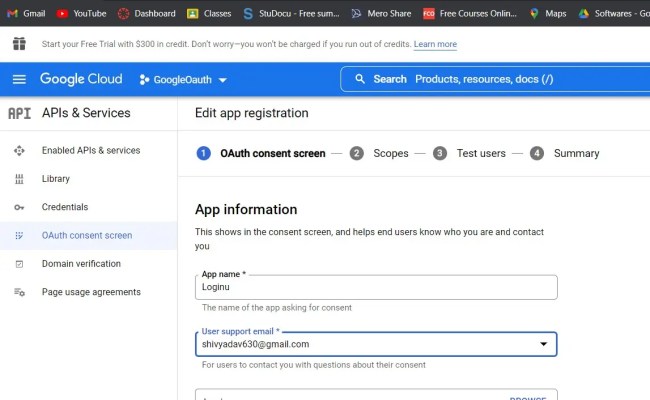
Task: Click the App information heading
Action: point(246,209)
